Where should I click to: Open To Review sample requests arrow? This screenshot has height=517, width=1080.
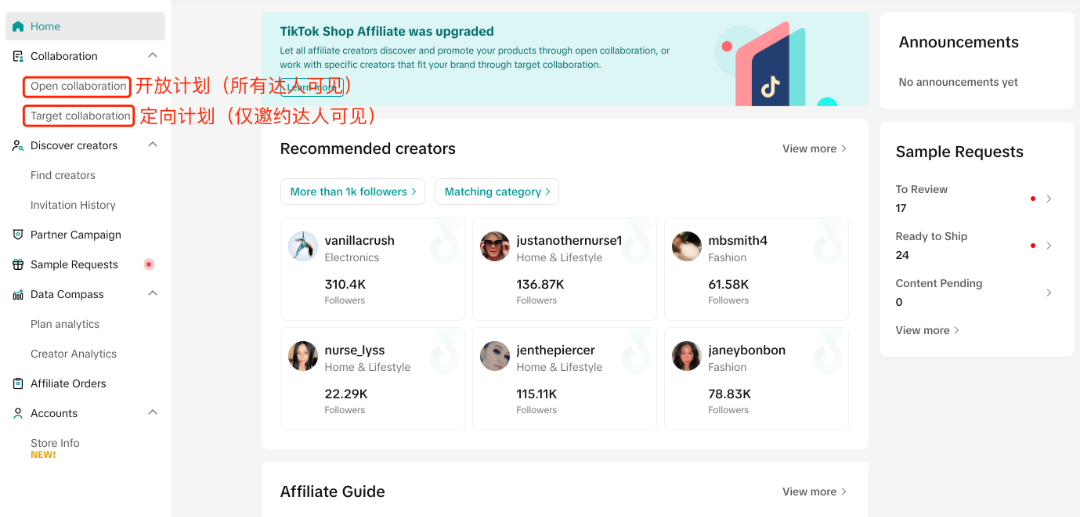tap(1049, 198)
